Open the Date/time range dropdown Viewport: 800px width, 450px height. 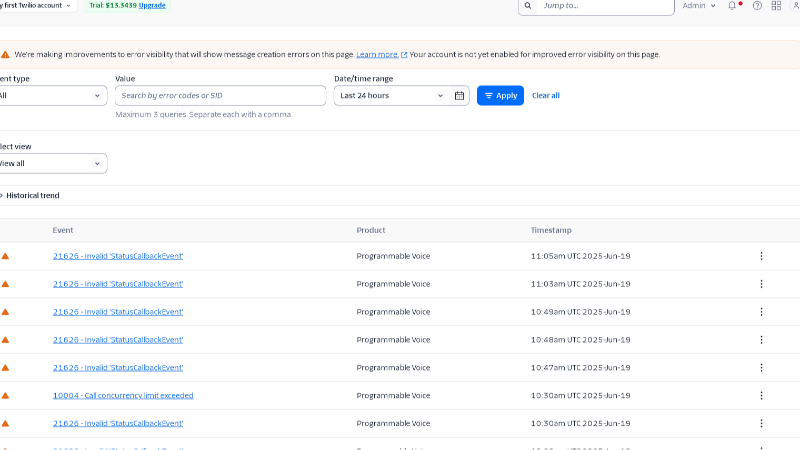392,96
